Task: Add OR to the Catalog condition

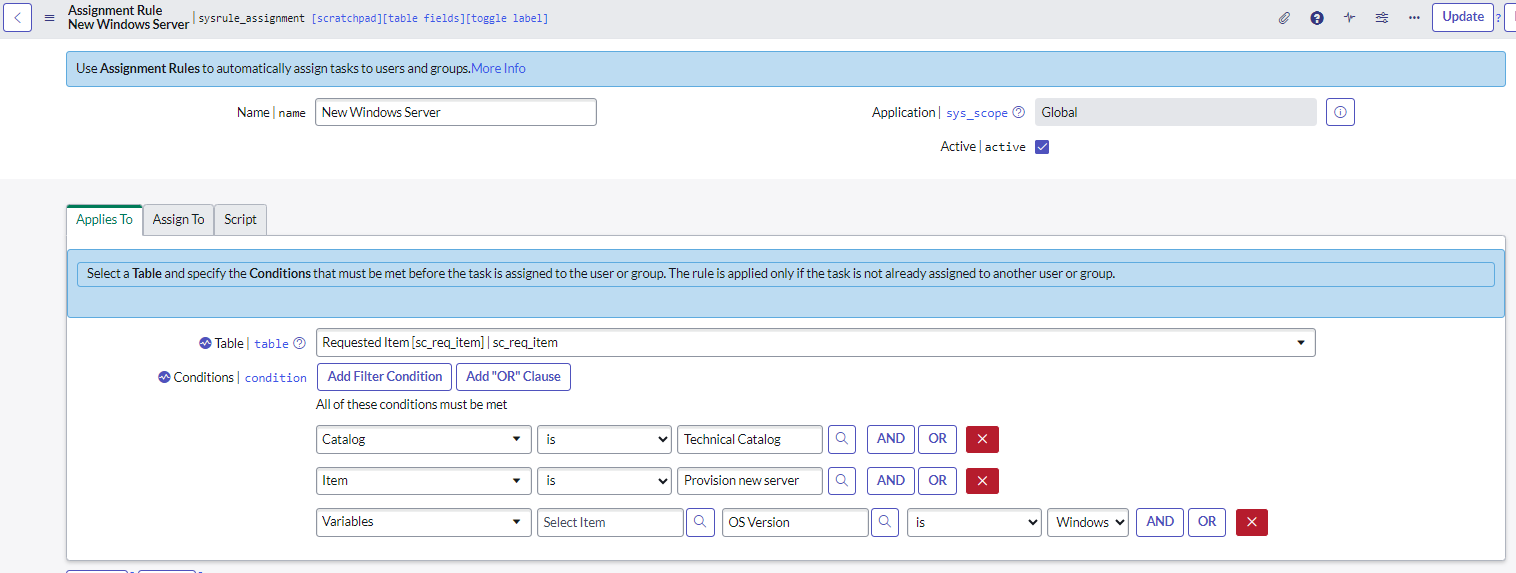Action: click(x=937, y=439)
